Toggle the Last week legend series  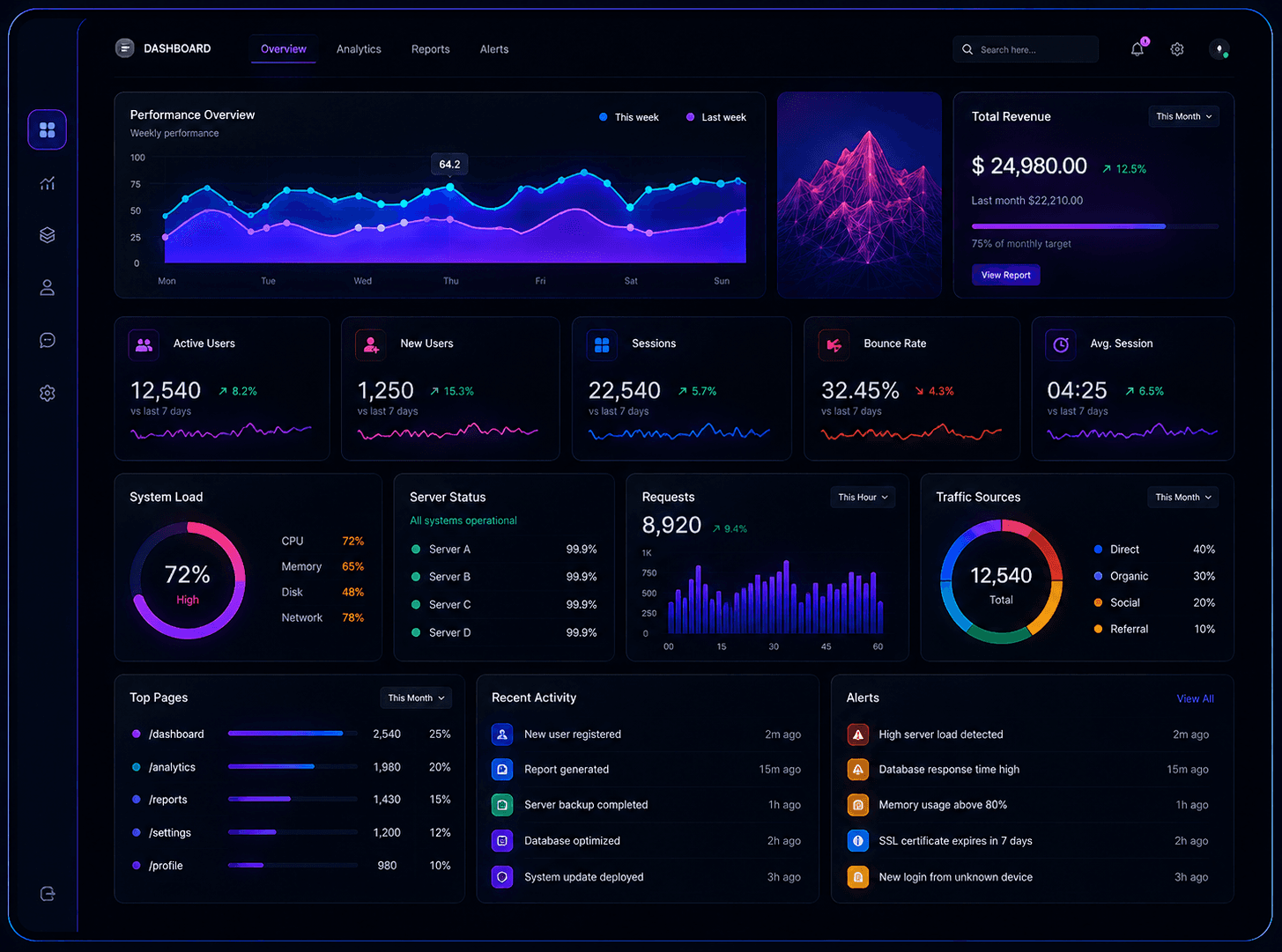716,117
